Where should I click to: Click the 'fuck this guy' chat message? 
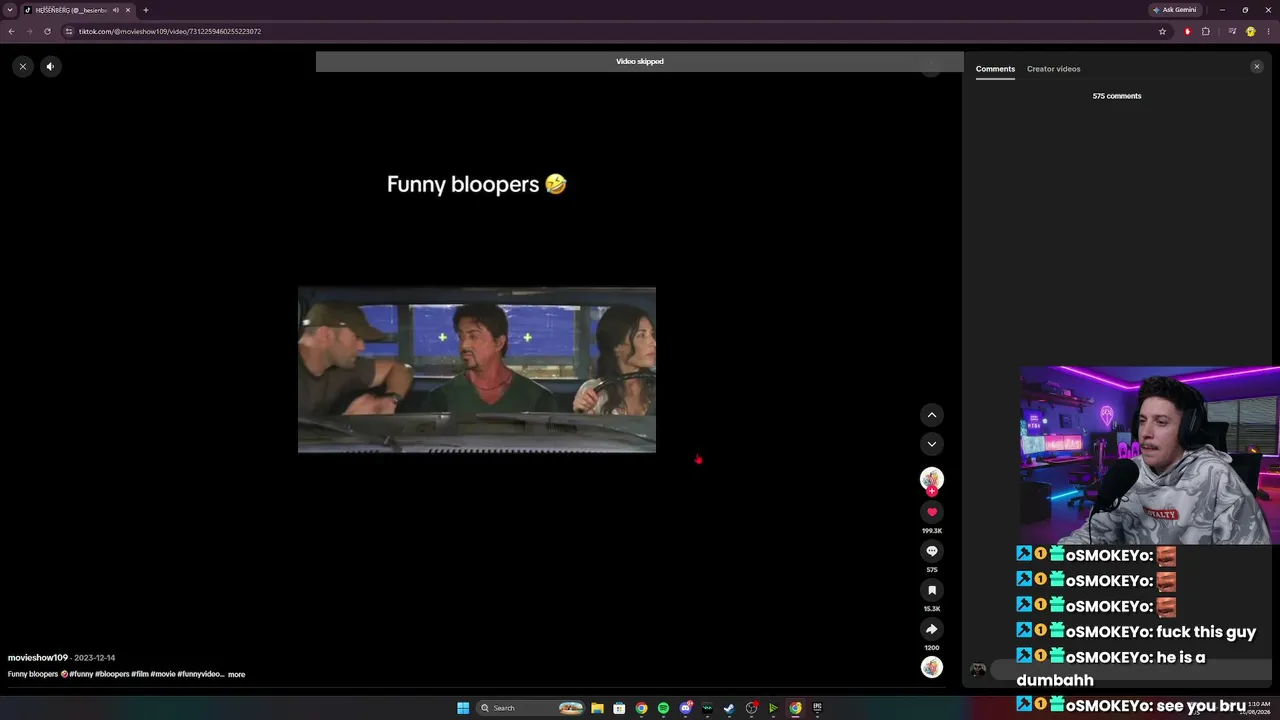tap(1206, 632)
